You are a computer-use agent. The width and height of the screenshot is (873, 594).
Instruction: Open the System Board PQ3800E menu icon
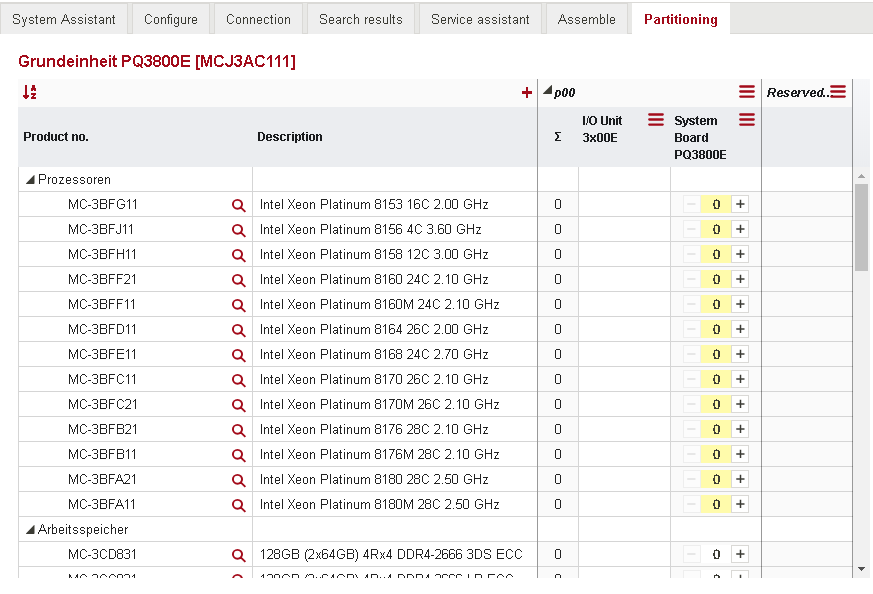pos(747,120)
